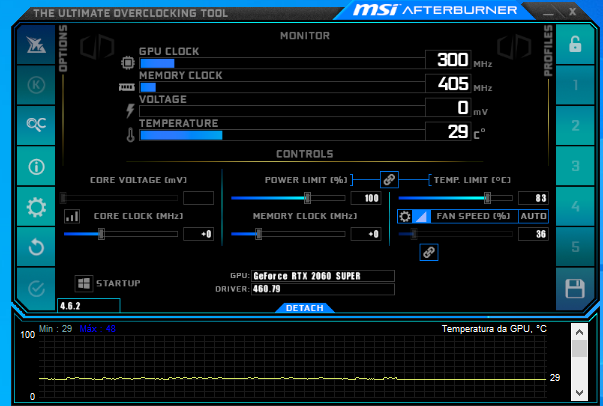This screenshot has height=406, width=603.
Task: Toggle AUTO fan speed mode
Action: (x=533, y=216)
